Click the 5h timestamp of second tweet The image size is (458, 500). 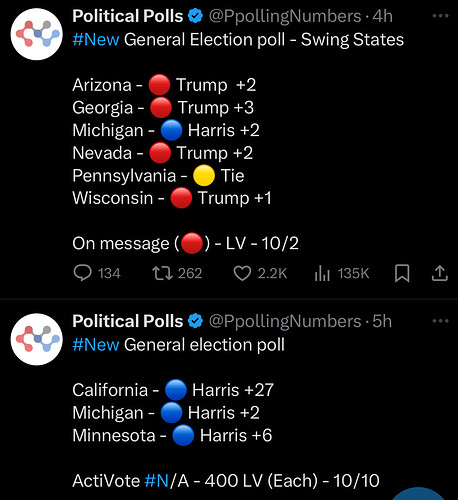click(382, 321)
